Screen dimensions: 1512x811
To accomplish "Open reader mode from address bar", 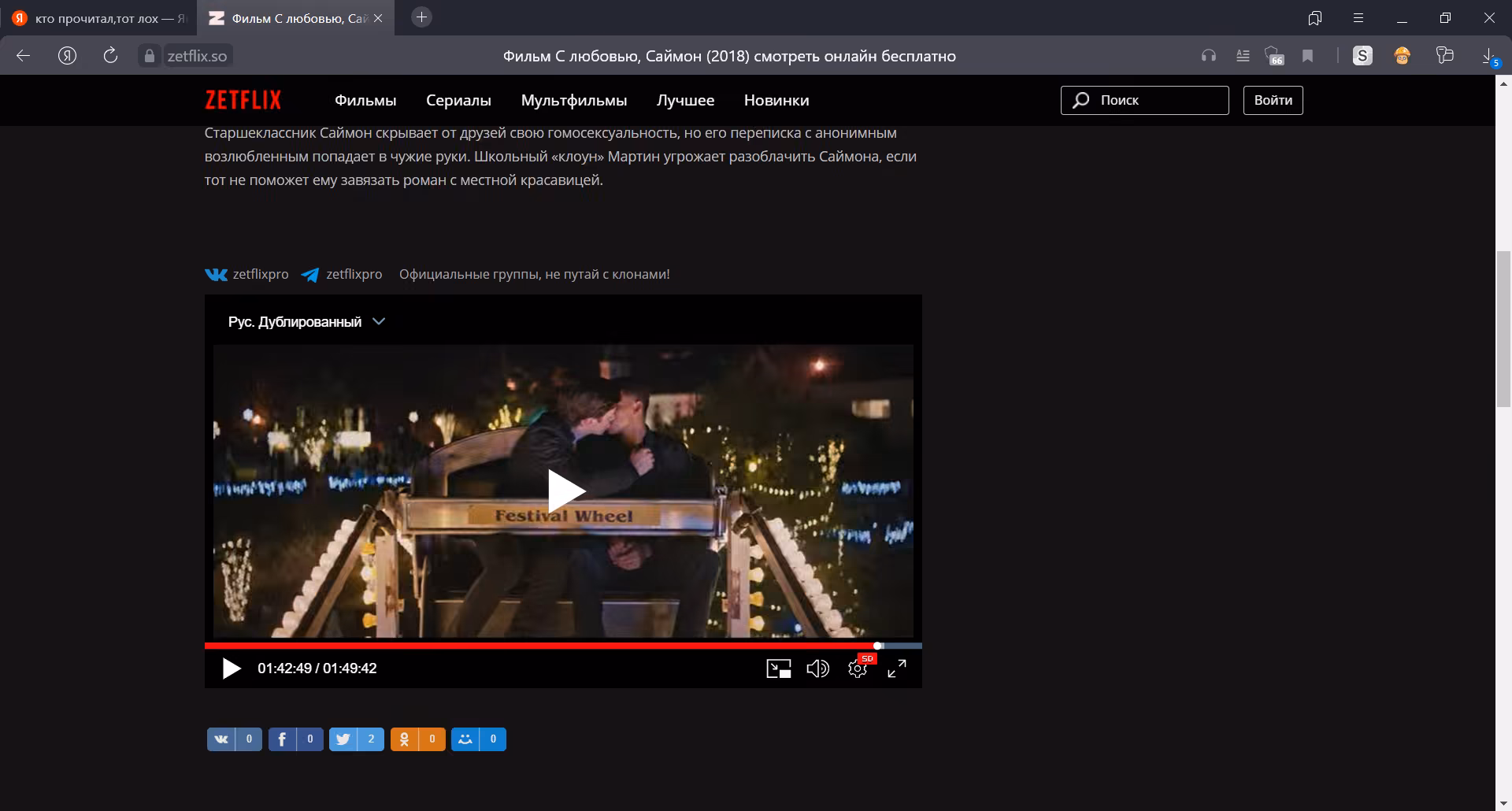I will pos(1243,56).
